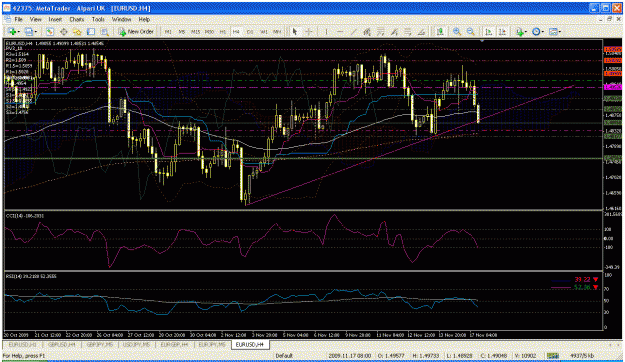Select the vertical line drawing tool
Viewport: 625px width, 362px height.
click(x=326, y=31)
